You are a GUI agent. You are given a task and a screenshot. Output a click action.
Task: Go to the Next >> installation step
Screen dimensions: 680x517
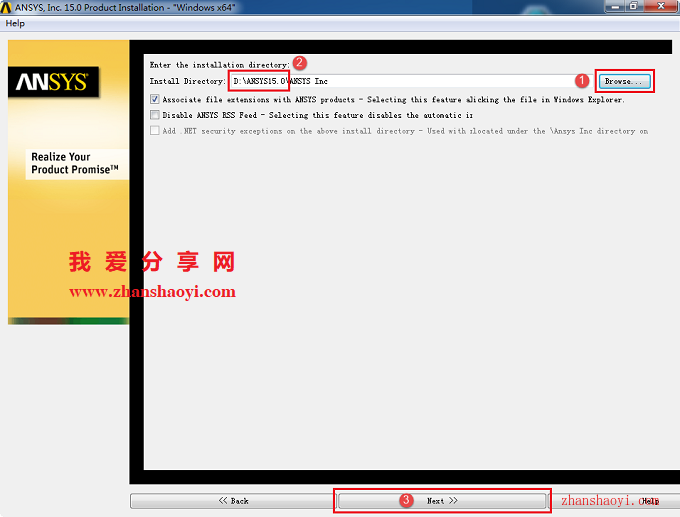click(441, 501)
